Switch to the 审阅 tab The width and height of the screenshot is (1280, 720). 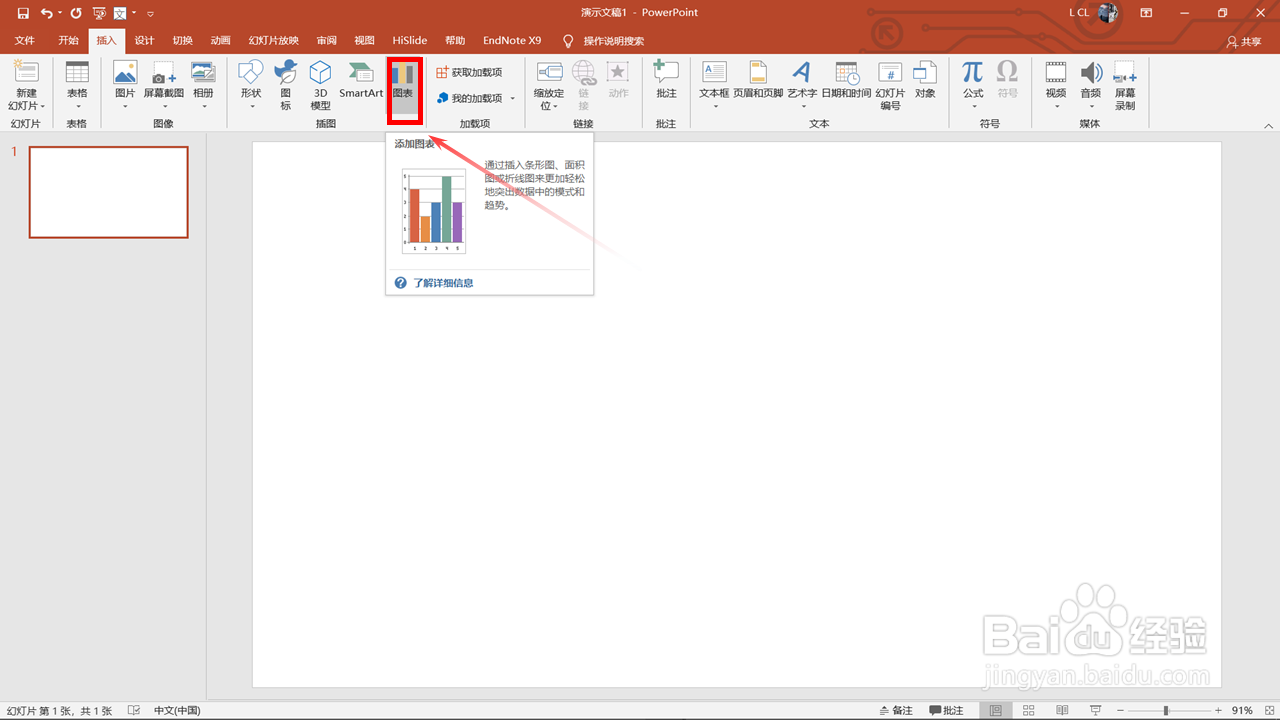[326, 41]
